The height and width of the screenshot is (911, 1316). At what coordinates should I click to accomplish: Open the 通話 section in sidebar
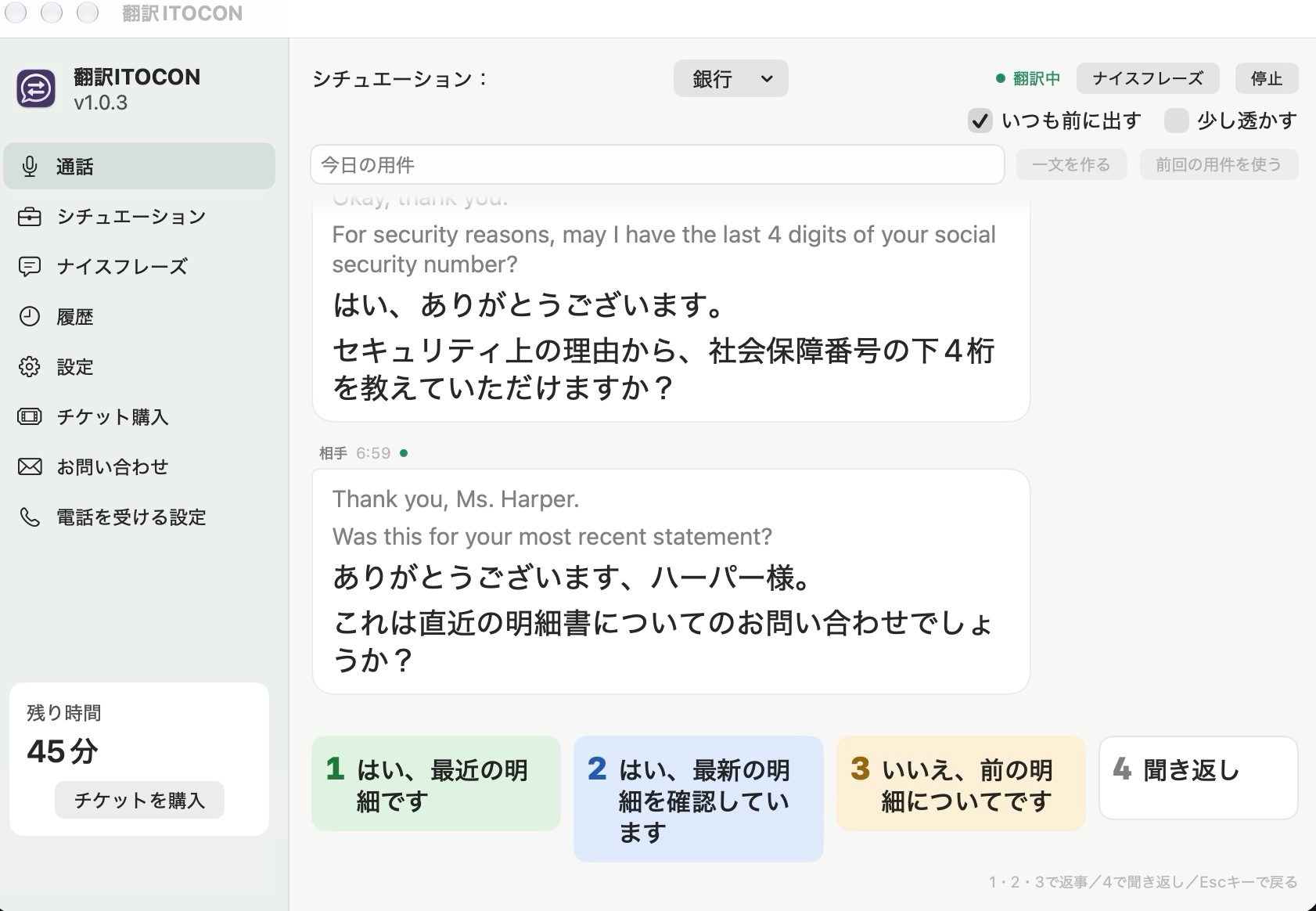pyautogui.click(x=139, y=166)
